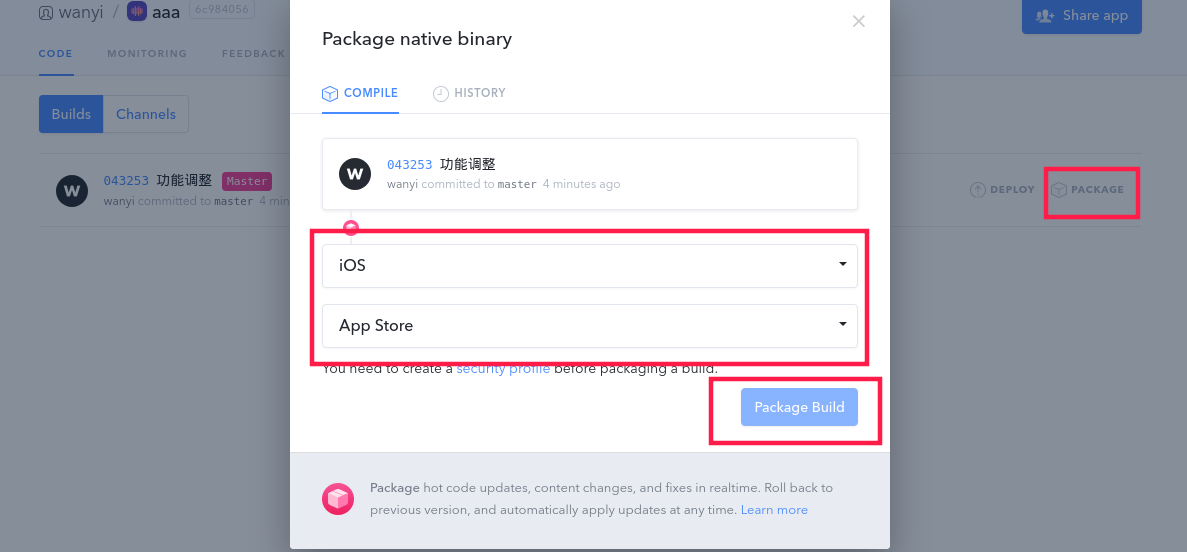Select the Builds view button
1187x552 pixels.
71,114
